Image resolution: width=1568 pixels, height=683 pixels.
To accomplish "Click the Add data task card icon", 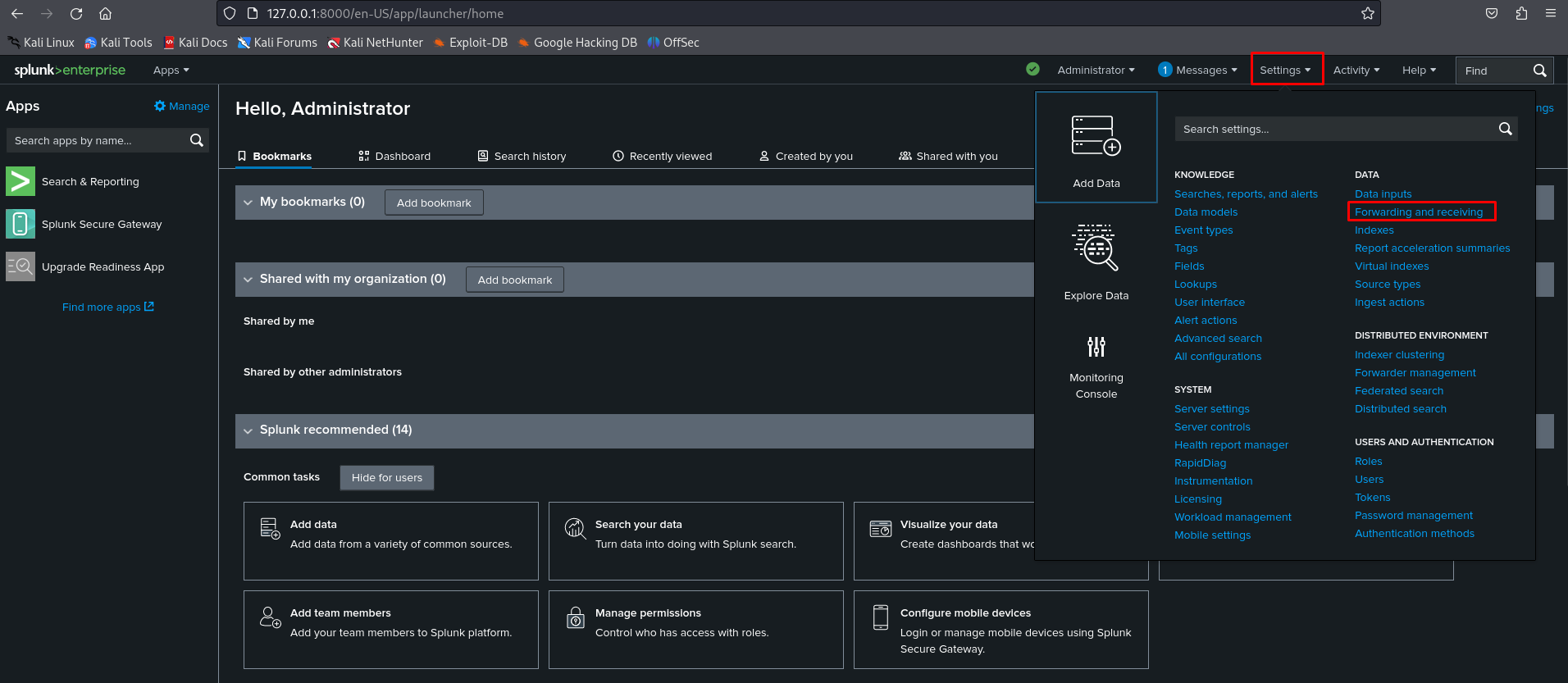I will (x=270, y=528).
